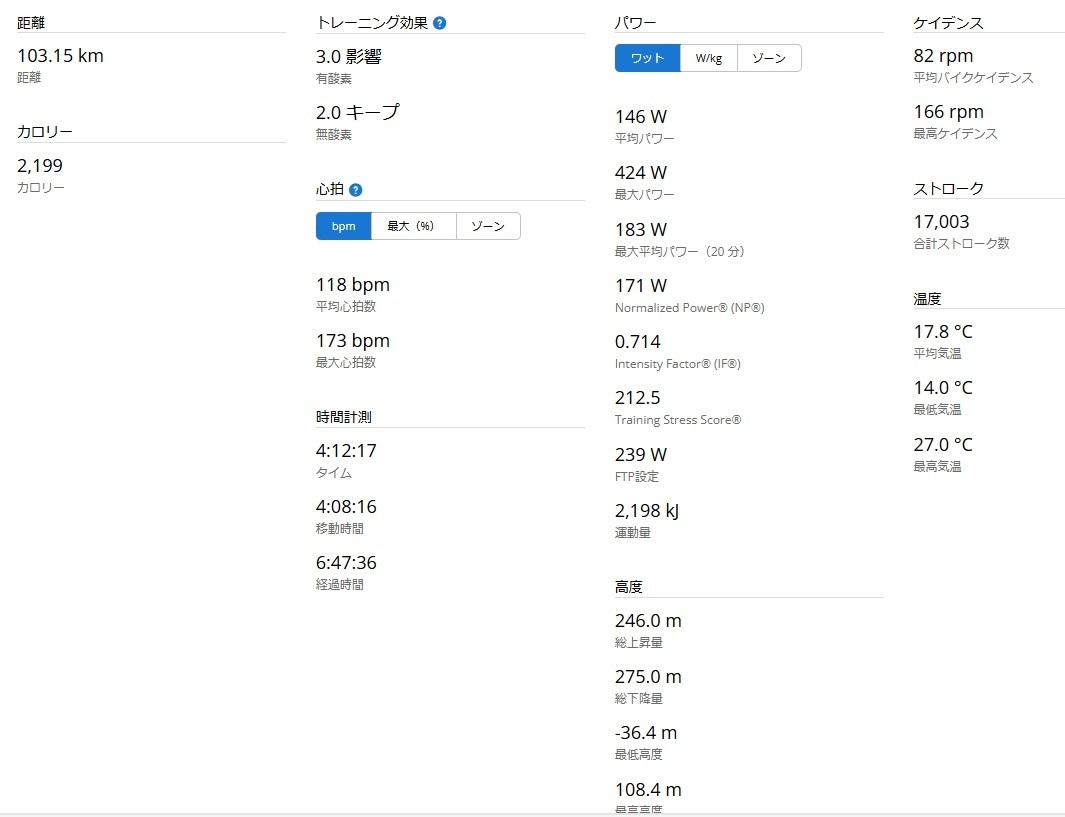Click the トレーニング効果 section heading
This screenshot has height=817, width=1065.
(x=372, y=23)
